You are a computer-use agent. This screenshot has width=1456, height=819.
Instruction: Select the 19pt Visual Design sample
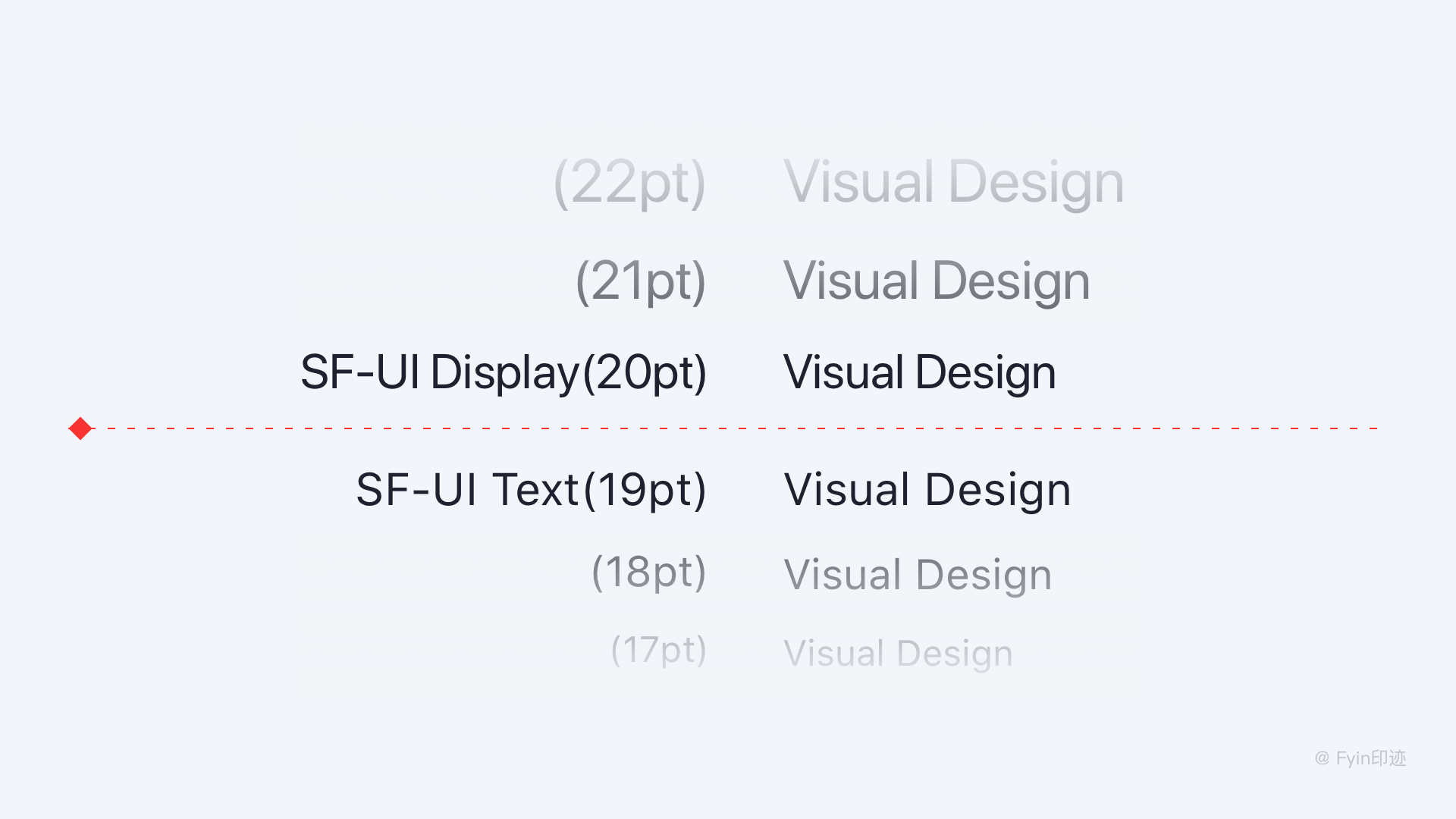pos(927,490)
